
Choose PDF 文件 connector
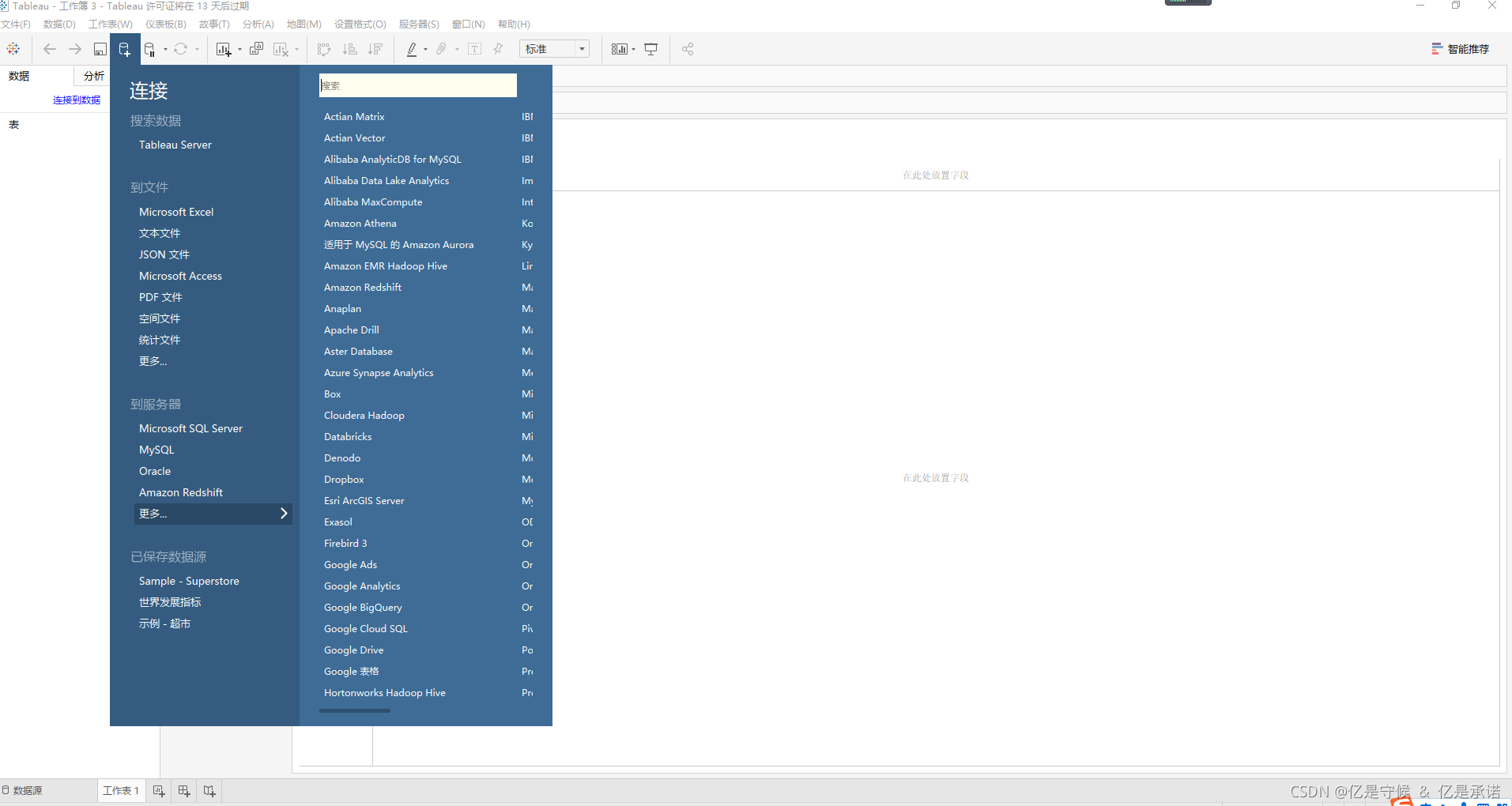click(160, 297)
